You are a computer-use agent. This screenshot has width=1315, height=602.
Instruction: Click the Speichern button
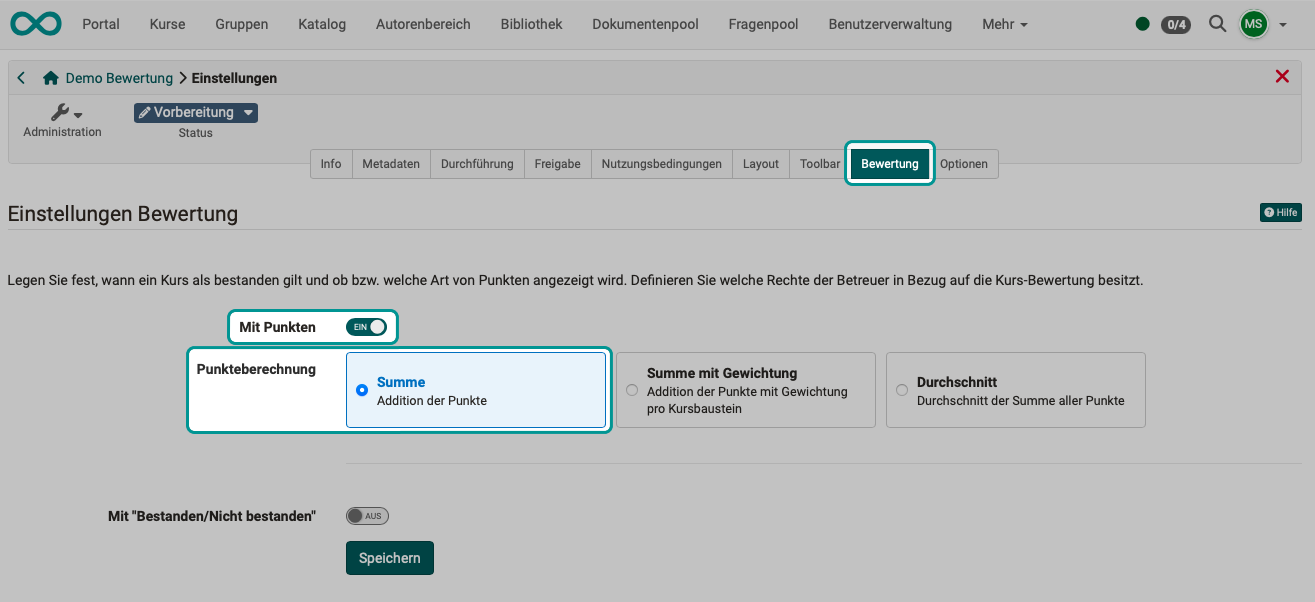click(x=389, y=557)
